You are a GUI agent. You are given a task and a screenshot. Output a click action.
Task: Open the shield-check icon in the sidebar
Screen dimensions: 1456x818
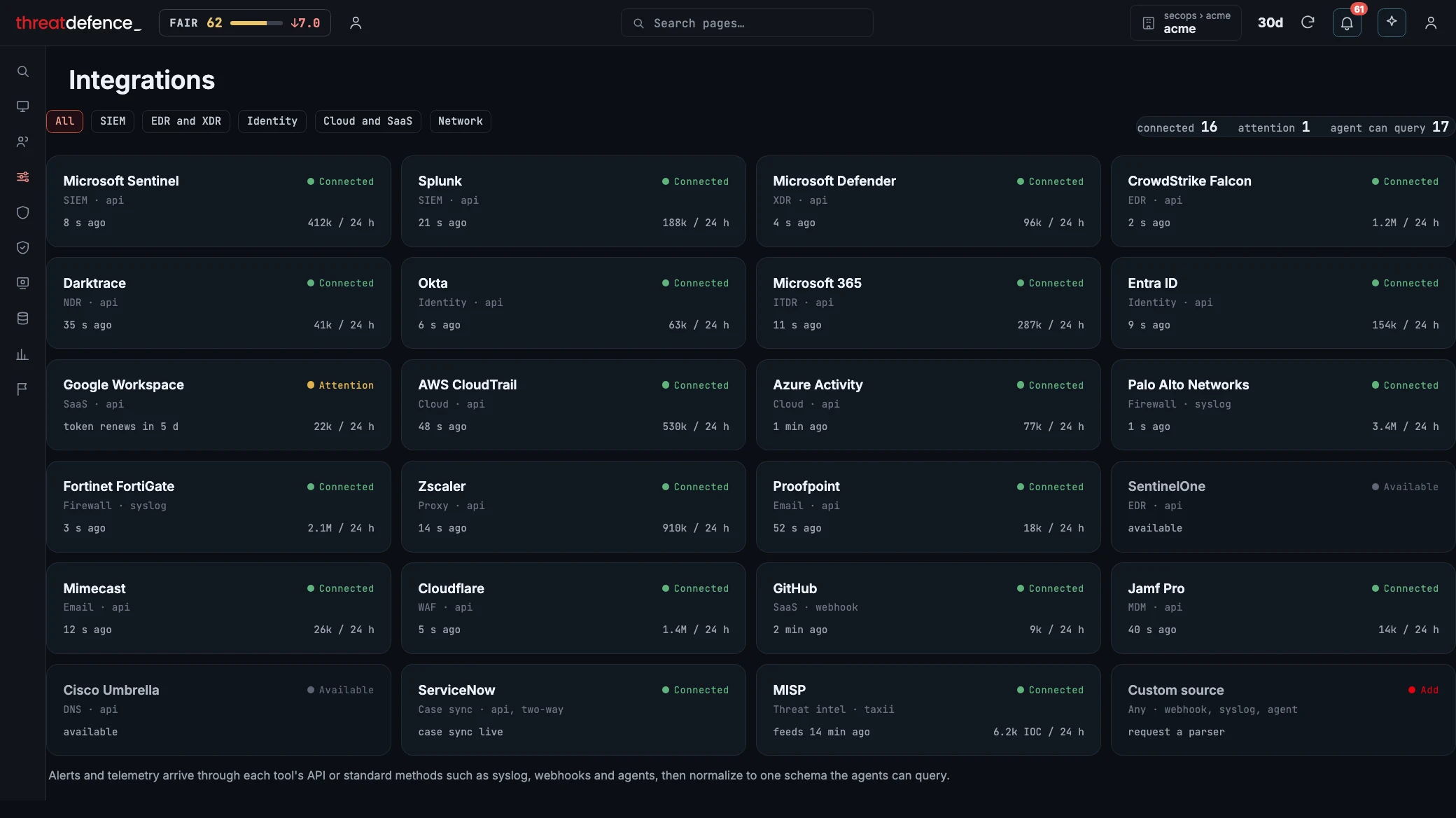point(22,247)
